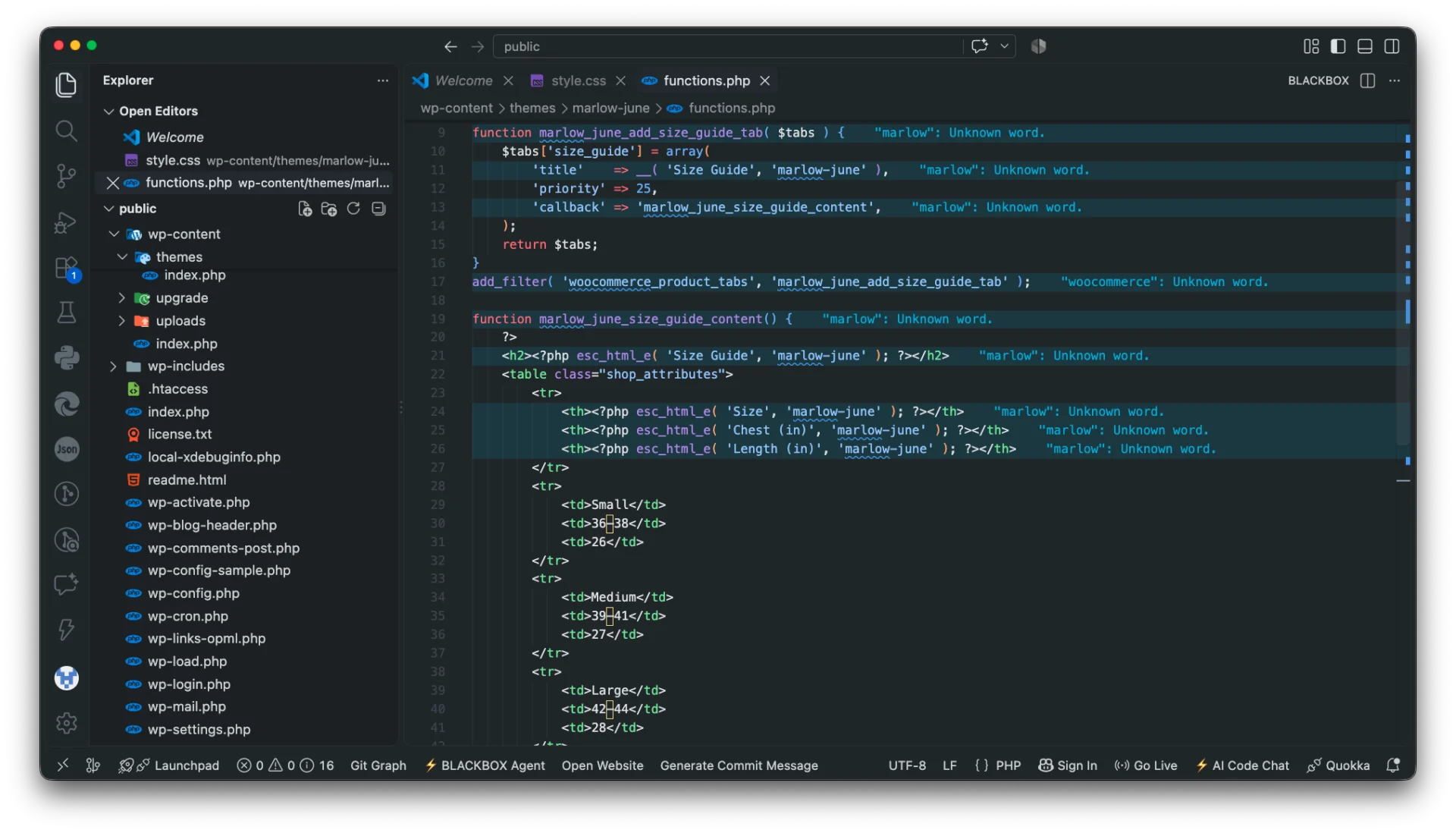Open the Extensions view with update badge
1456x833 pixels.
[67, 268]
